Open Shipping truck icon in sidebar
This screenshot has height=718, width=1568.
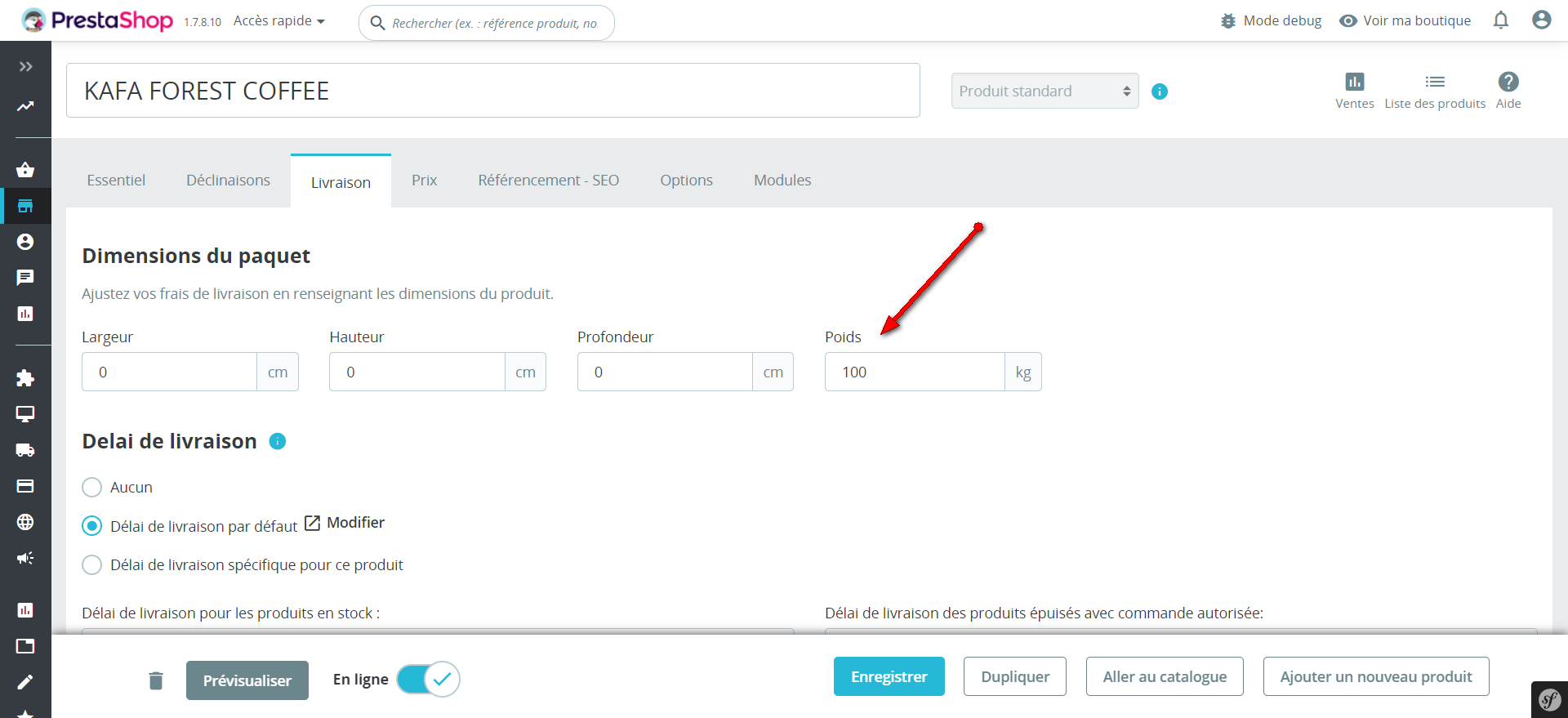[25, 450]
